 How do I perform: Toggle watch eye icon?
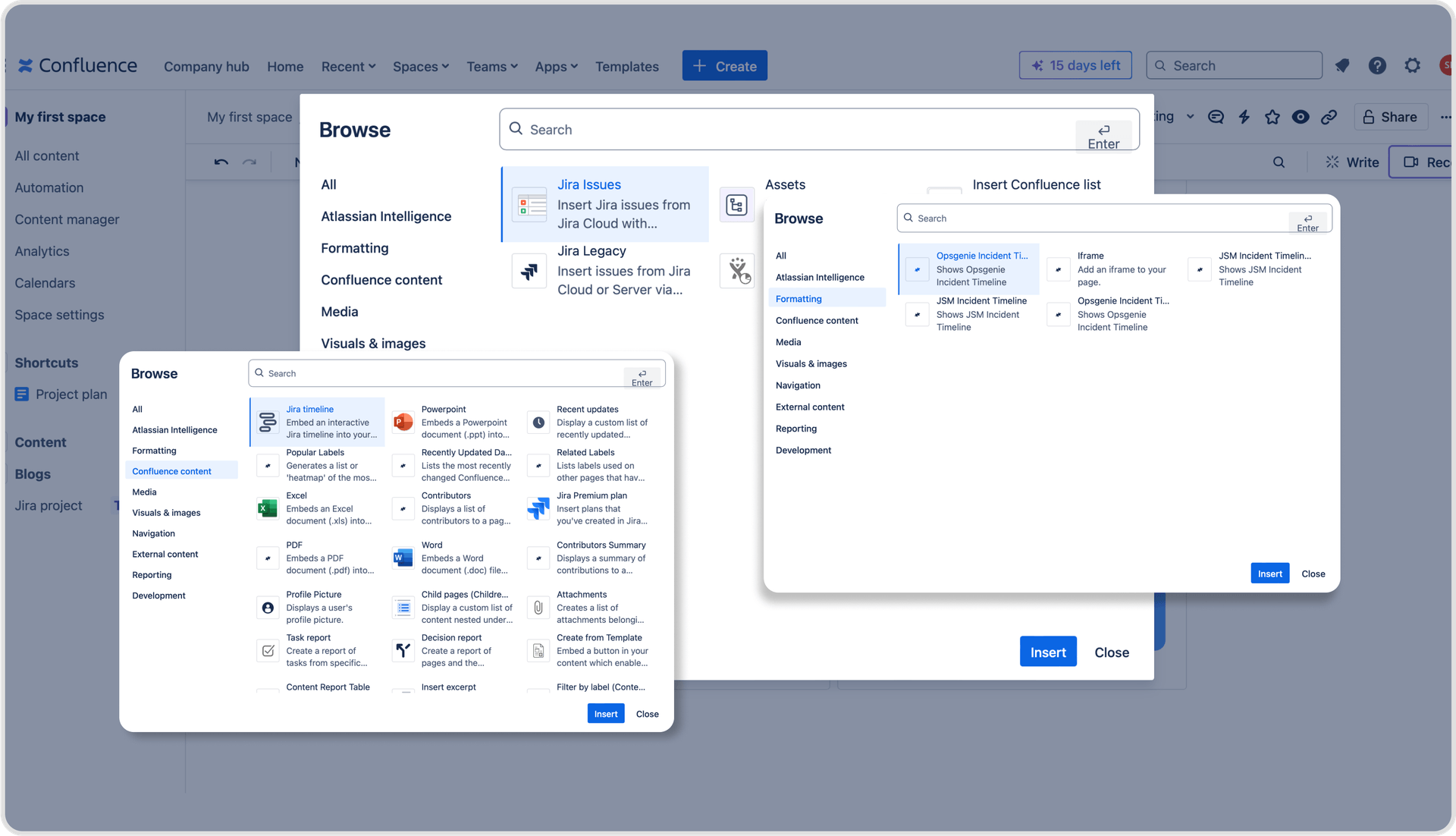pyautogui.click(x=1301, y=117)
